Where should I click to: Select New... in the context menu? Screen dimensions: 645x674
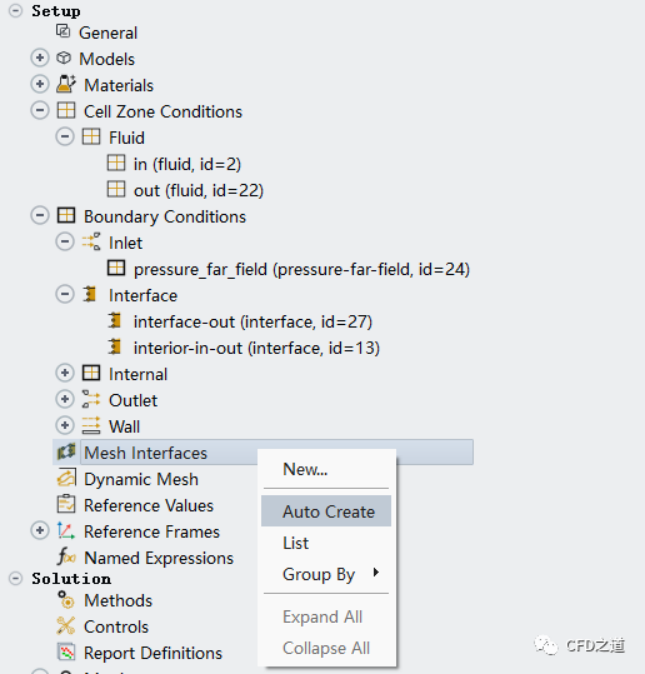(x=305, y=469)
